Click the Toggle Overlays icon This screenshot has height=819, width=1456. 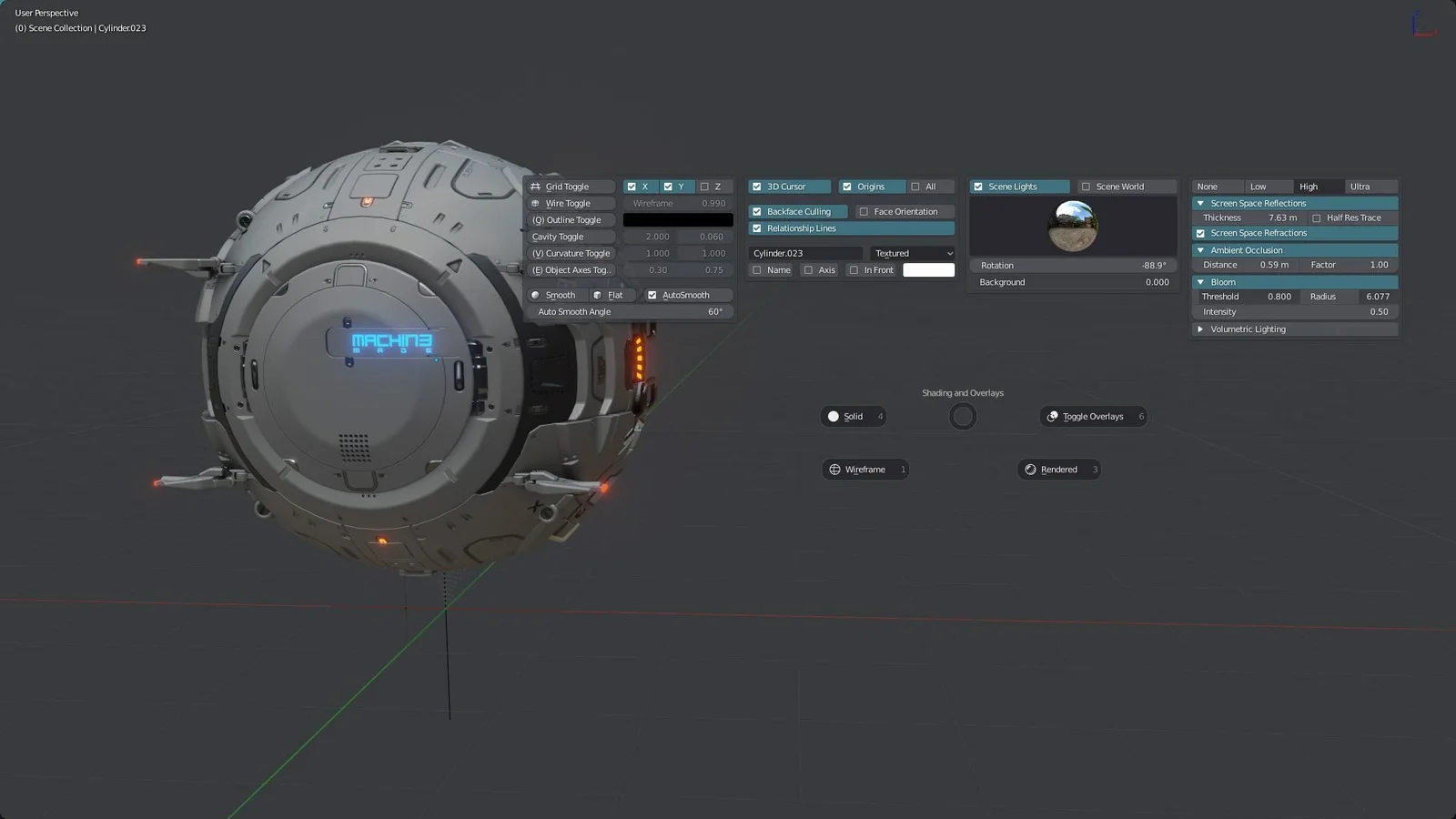(1052, 416)
